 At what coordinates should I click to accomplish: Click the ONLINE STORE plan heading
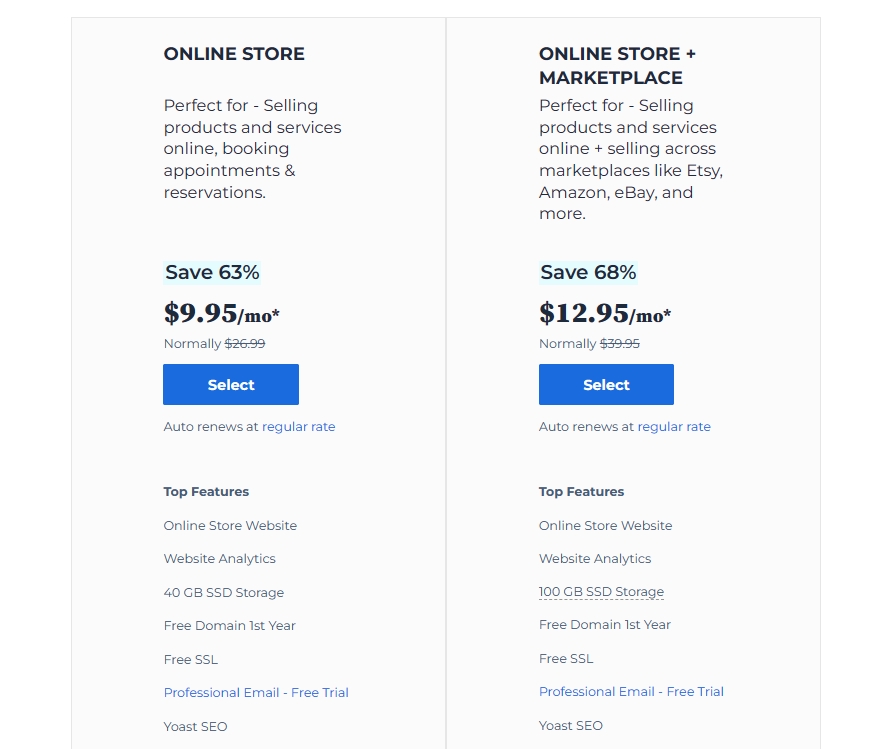click(x=234, y=54)
